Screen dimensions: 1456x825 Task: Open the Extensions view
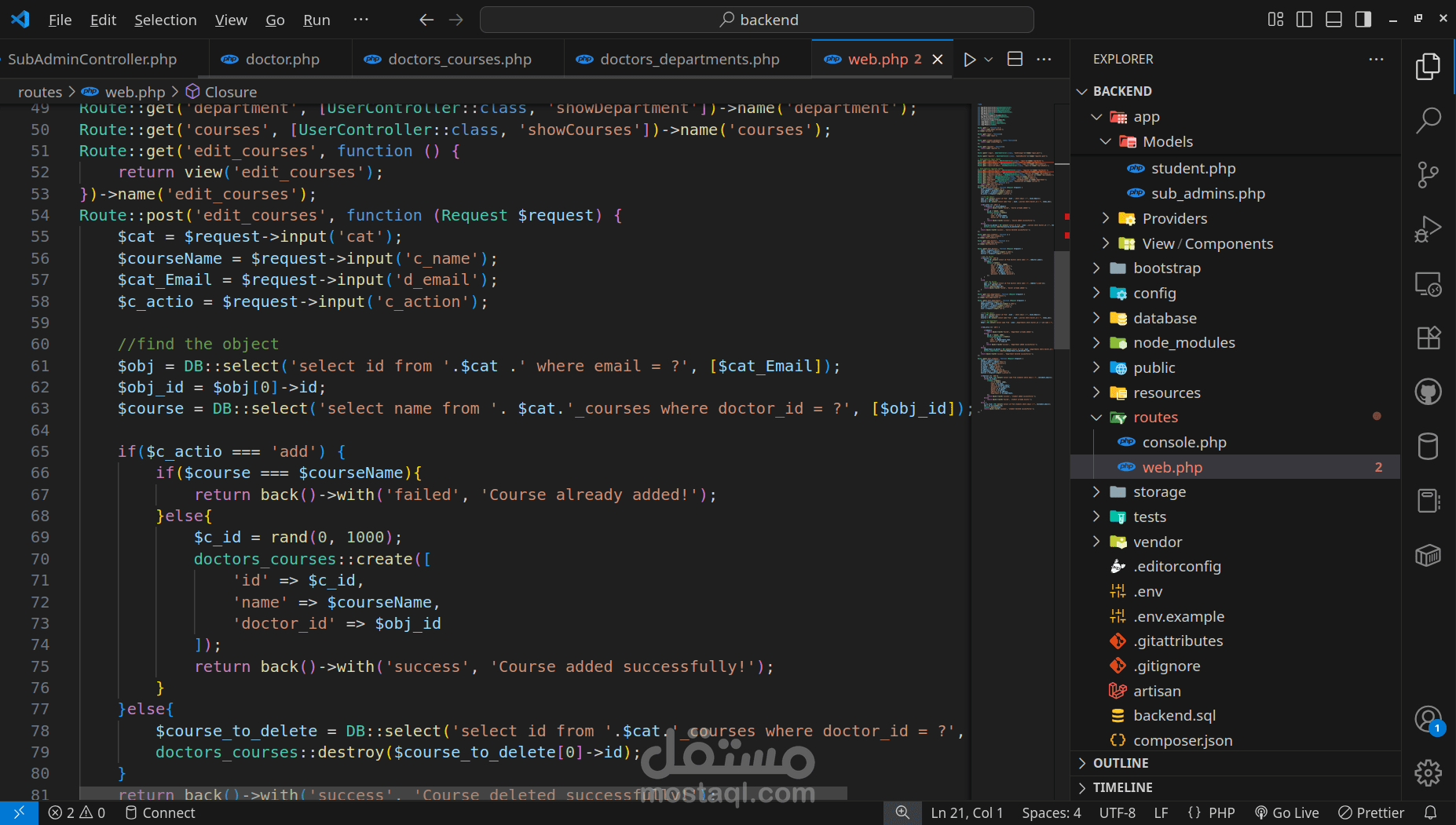(x=1428, y=338)
